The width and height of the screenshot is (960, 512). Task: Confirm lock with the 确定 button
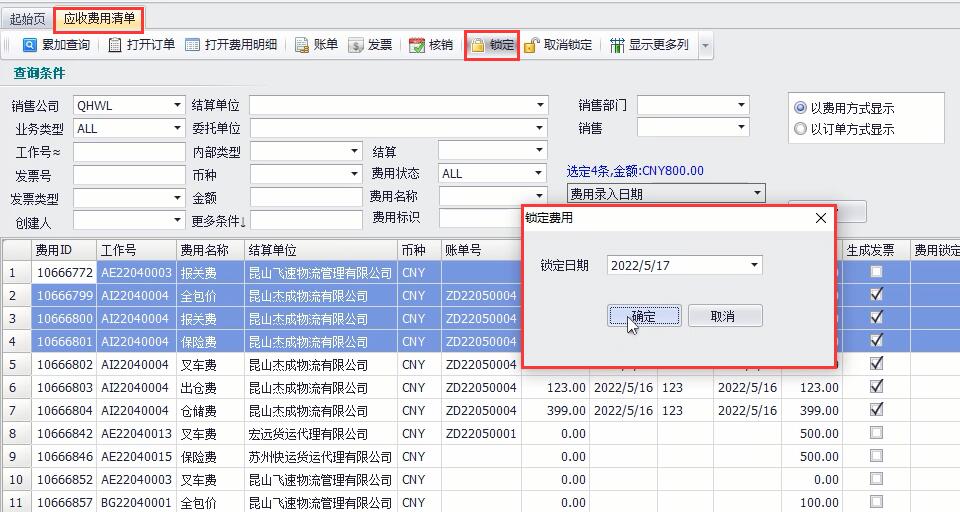click(x=645, y=316)
